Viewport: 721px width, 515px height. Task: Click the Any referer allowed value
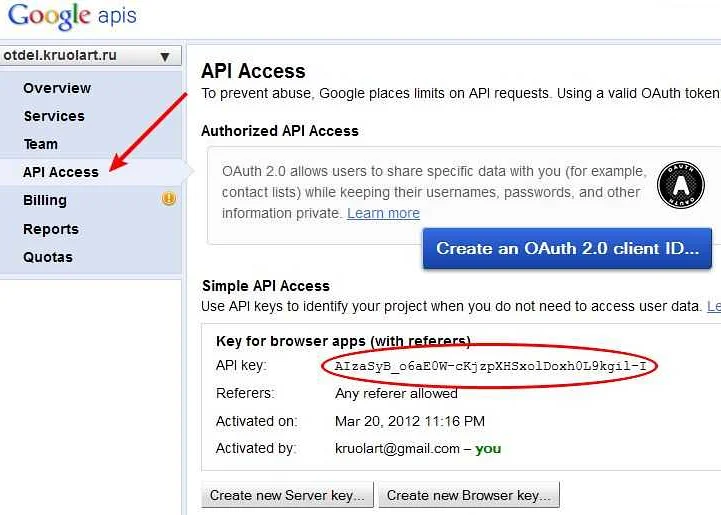click(396, 394)
